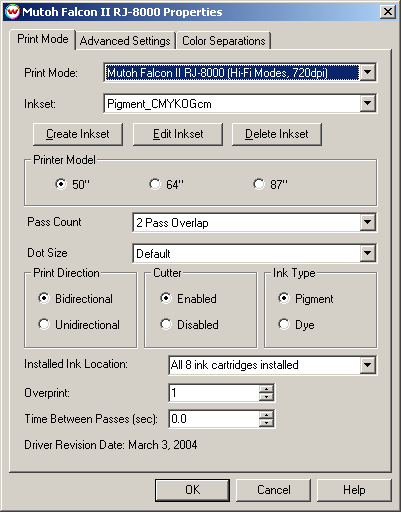Image resolution: width=401 pixels, height=512 pixels.
Task: Decrease the Overprint value with down arrow
Action: [x=266, y=397]
